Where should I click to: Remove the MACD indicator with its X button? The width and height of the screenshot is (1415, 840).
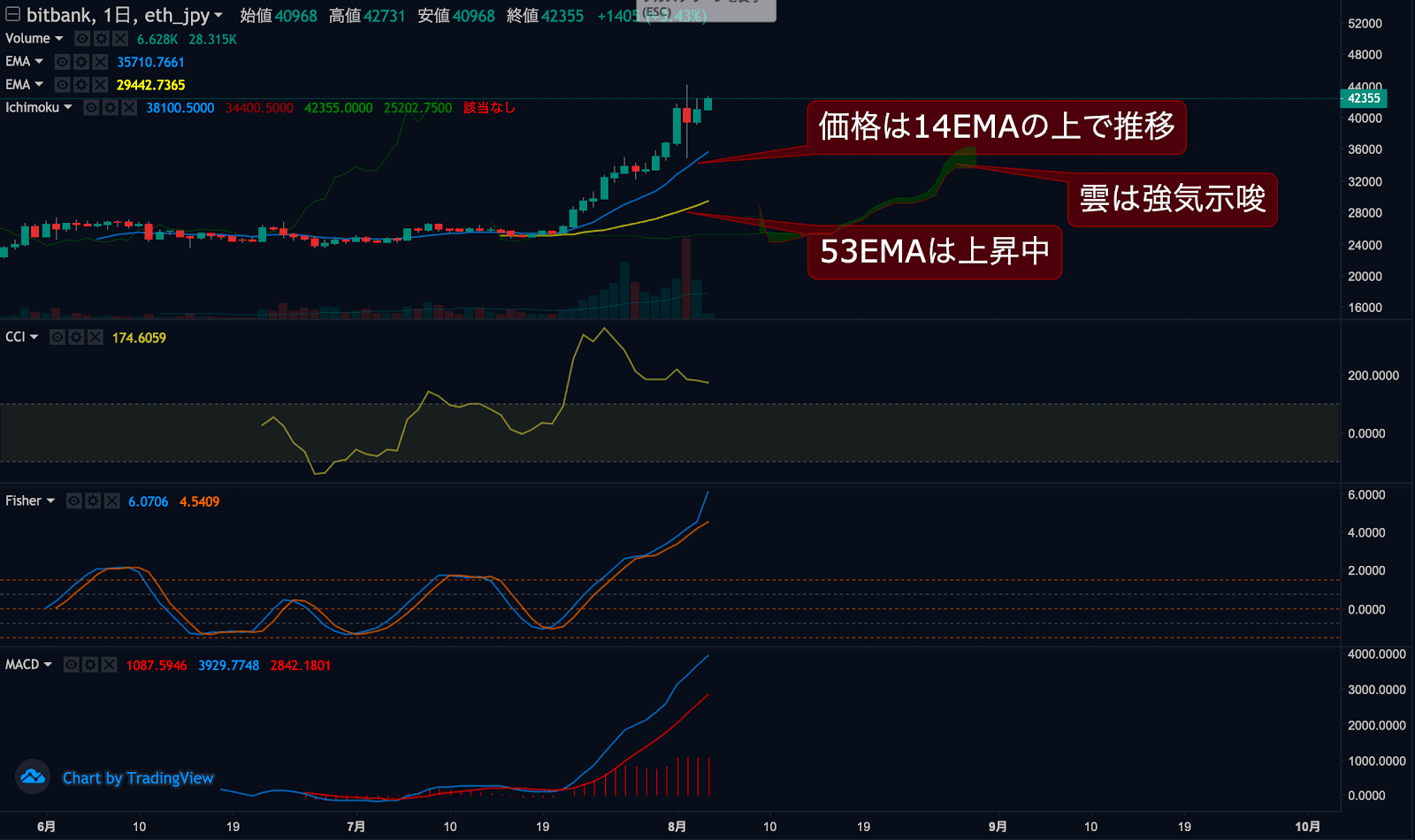pos(110,665)
